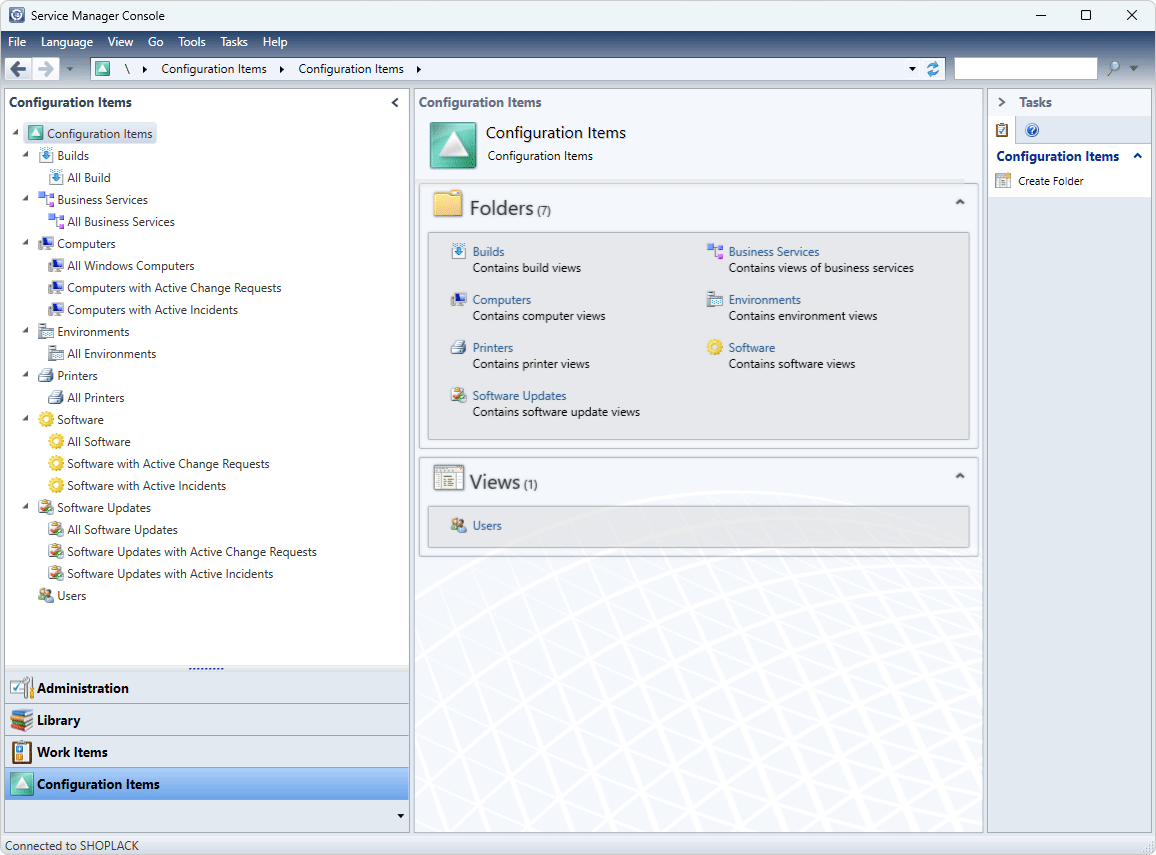Click the Environments tree icon
Screen dimensions: 1156x855
(46, 332)
